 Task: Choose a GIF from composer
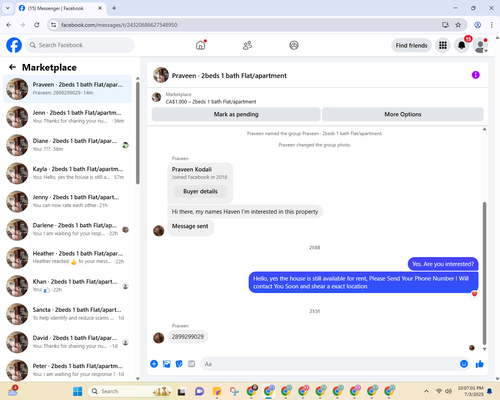tap(191, 364)
